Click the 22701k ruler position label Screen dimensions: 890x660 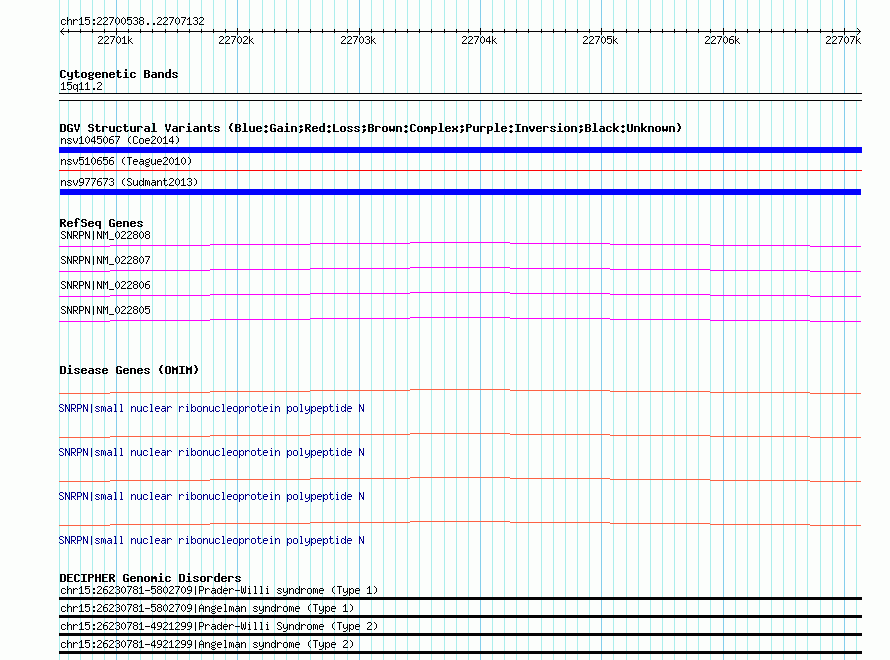115,40
